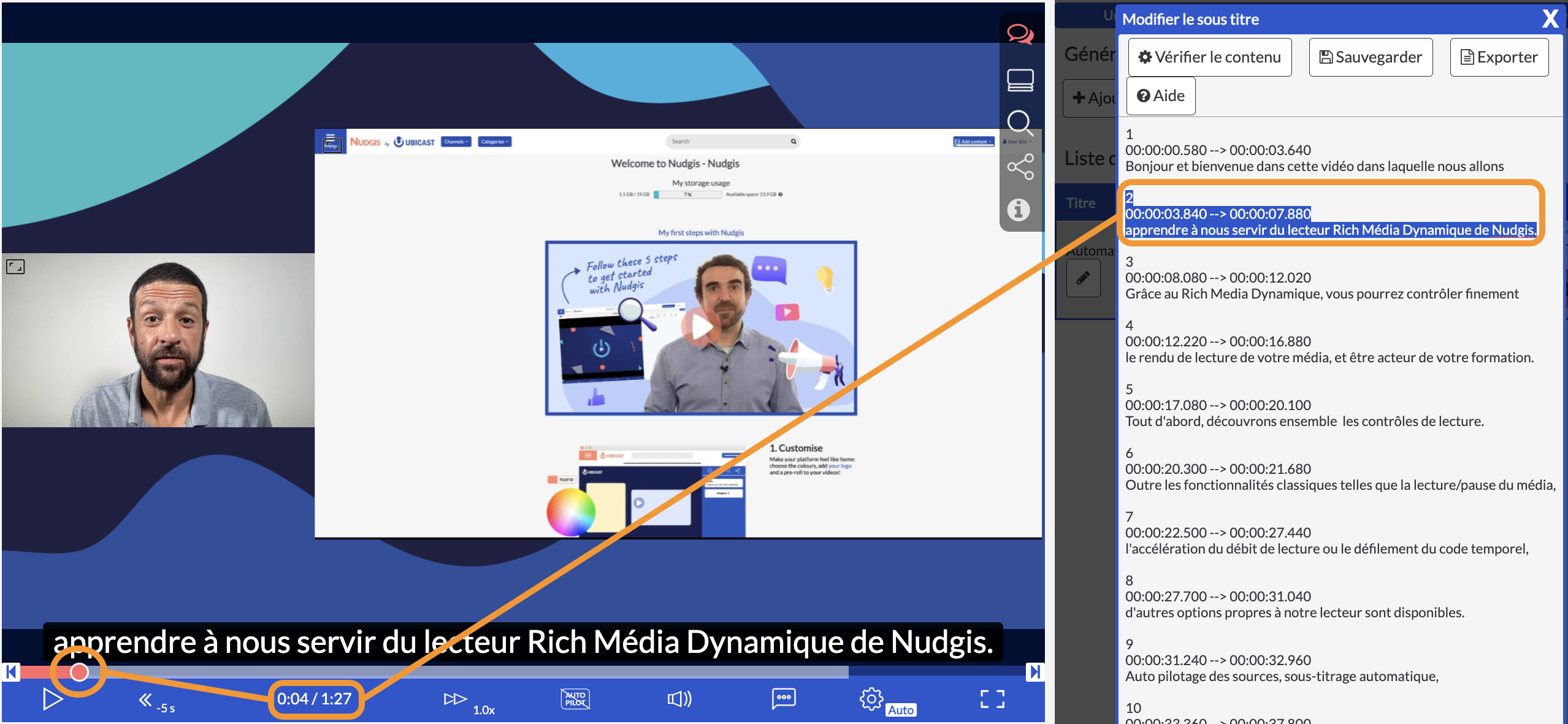
Task: Toggle Auto Pilot mode
Action: pos(575,699)
